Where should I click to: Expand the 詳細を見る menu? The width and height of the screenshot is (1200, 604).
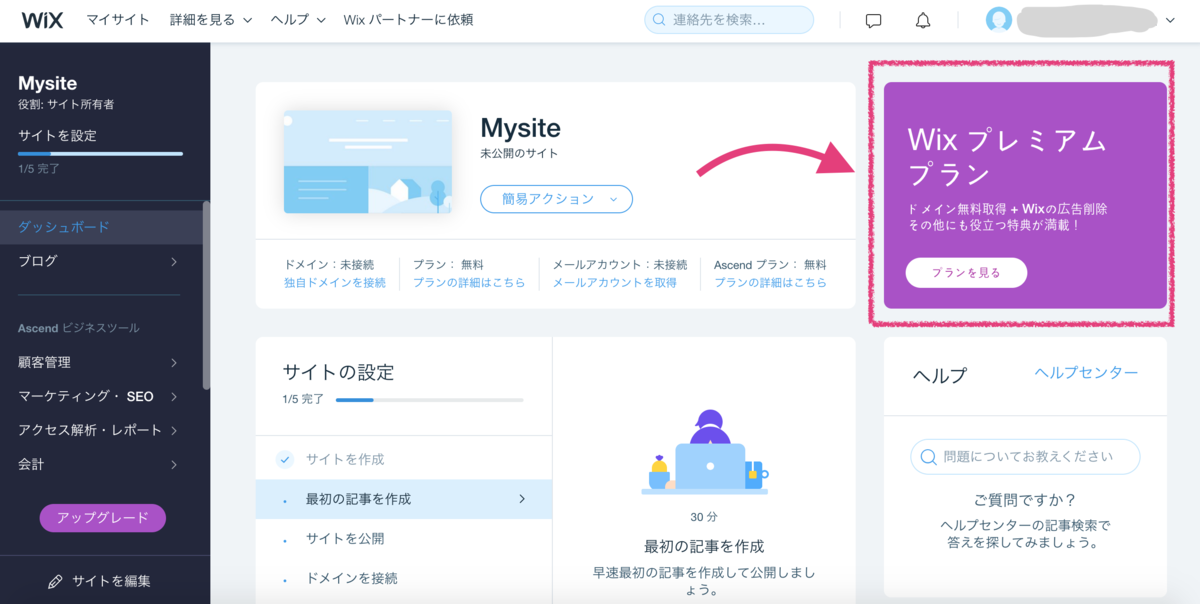211,20
